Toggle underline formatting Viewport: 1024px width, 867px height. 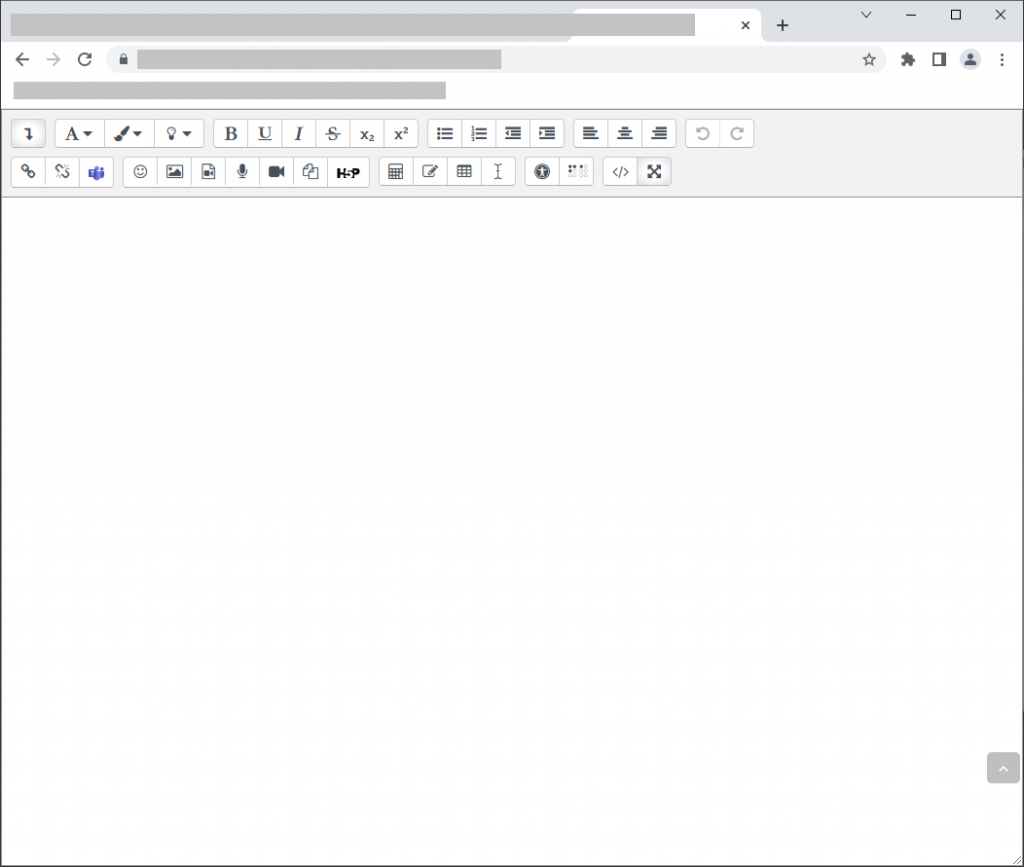265,134
